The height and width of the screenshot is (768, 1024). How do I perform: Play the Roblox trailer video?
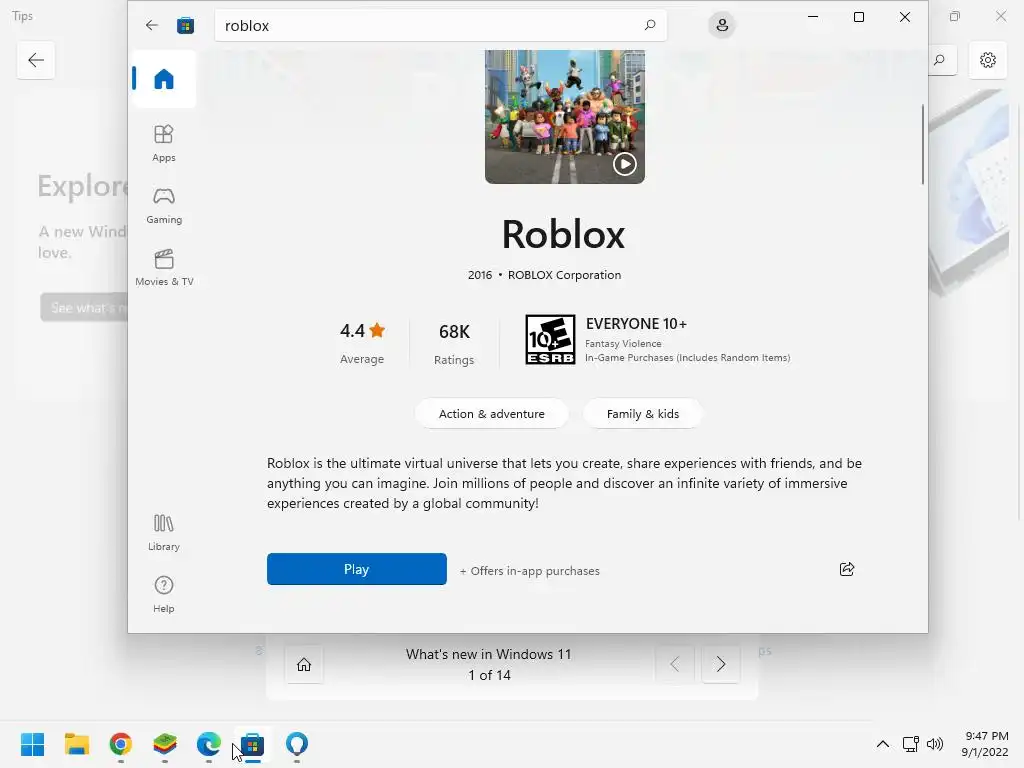point(624,163)
